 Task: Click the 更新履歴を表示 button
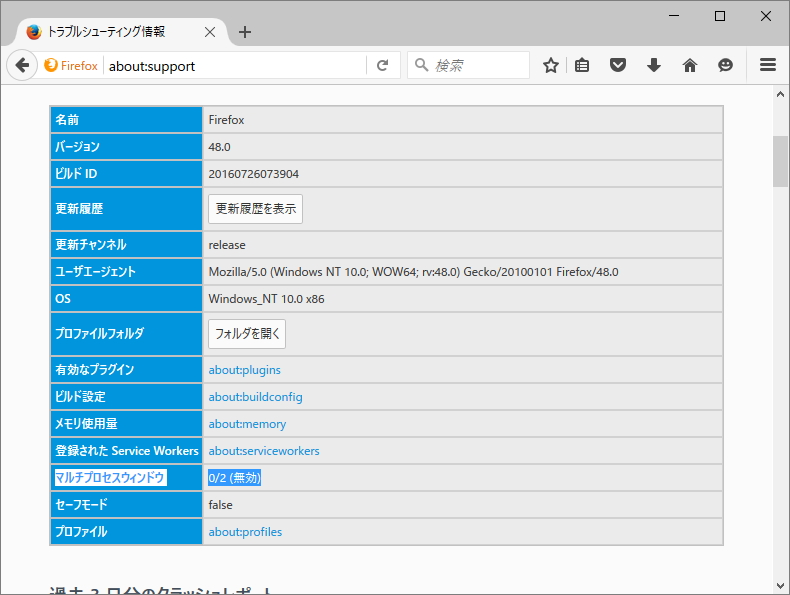click(x=255, y=209)
